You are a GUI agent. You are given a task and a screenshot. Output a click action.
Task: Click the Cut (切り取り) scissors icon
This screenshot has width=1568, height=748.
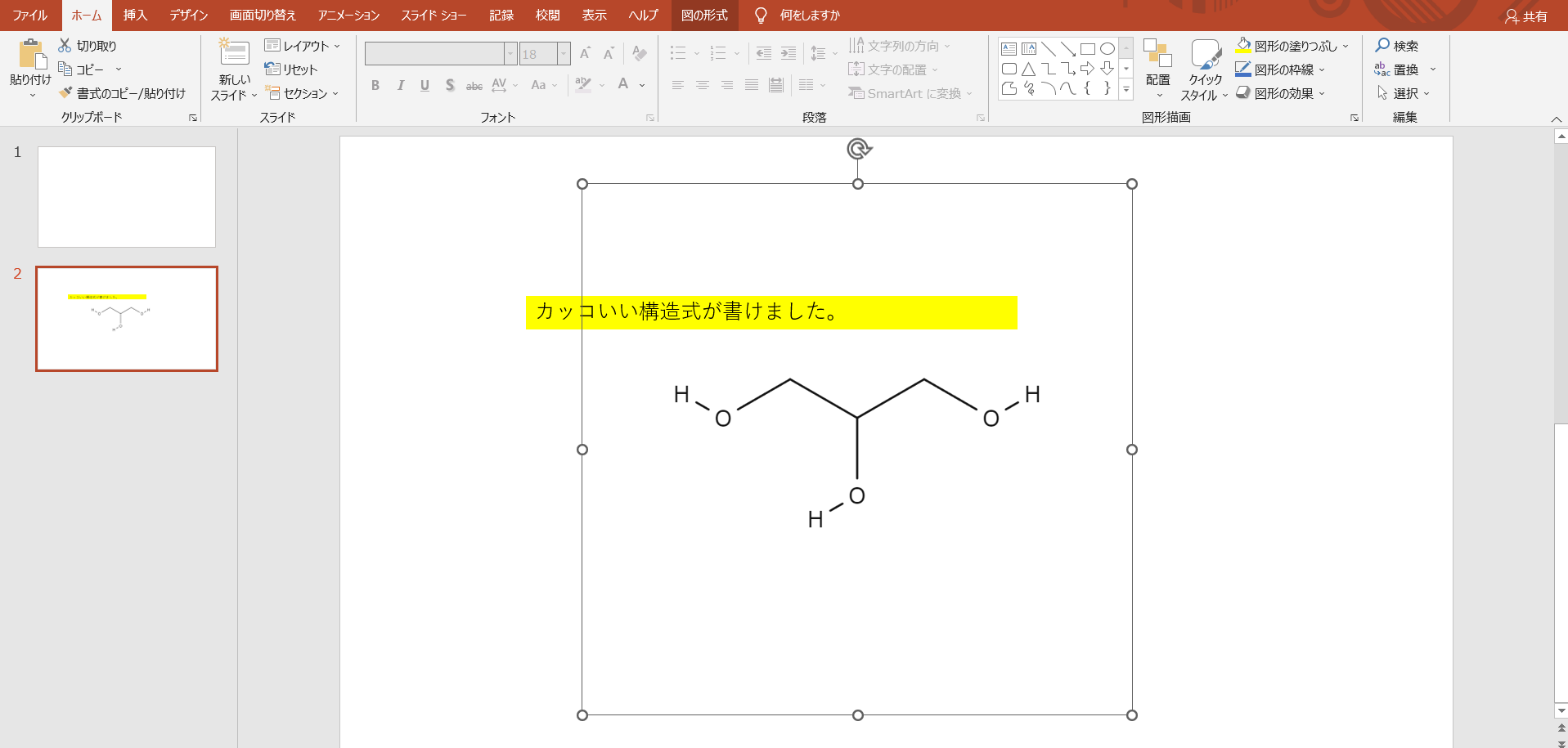pyautogui.click(x=65, y=46)
